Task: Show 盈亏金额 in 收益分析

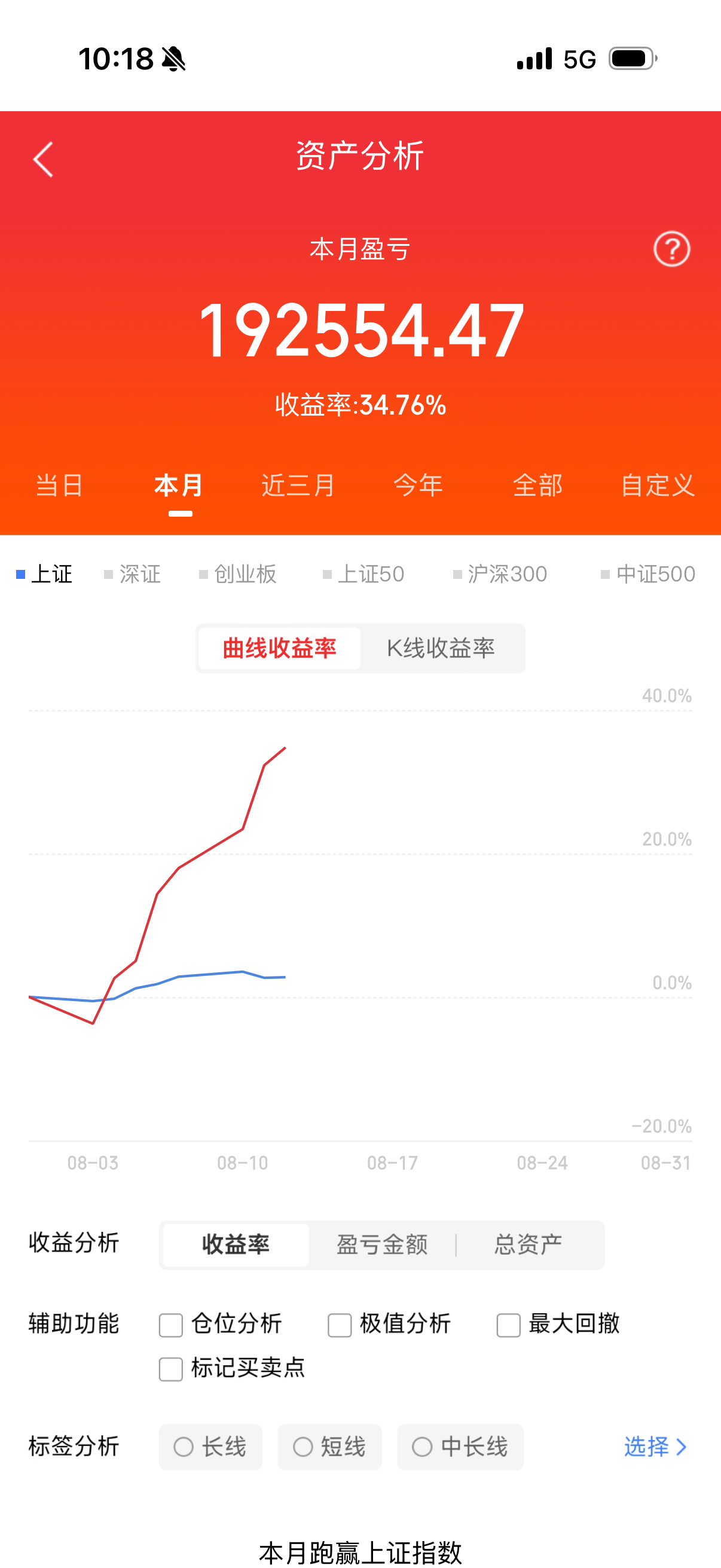Action: [382, 1245]
